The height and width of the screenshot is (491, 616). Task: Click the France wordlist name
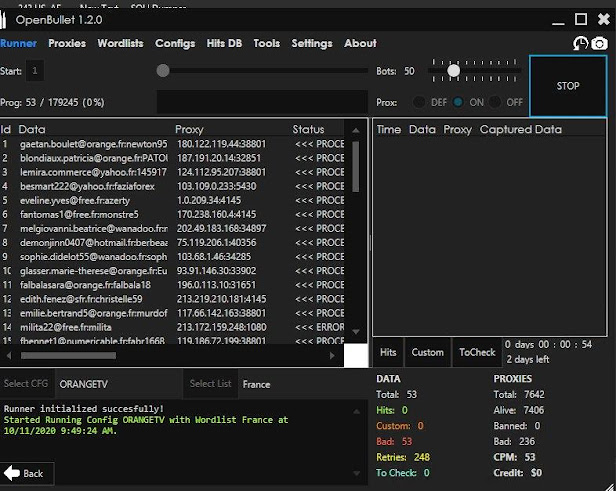tap(257, 384)
